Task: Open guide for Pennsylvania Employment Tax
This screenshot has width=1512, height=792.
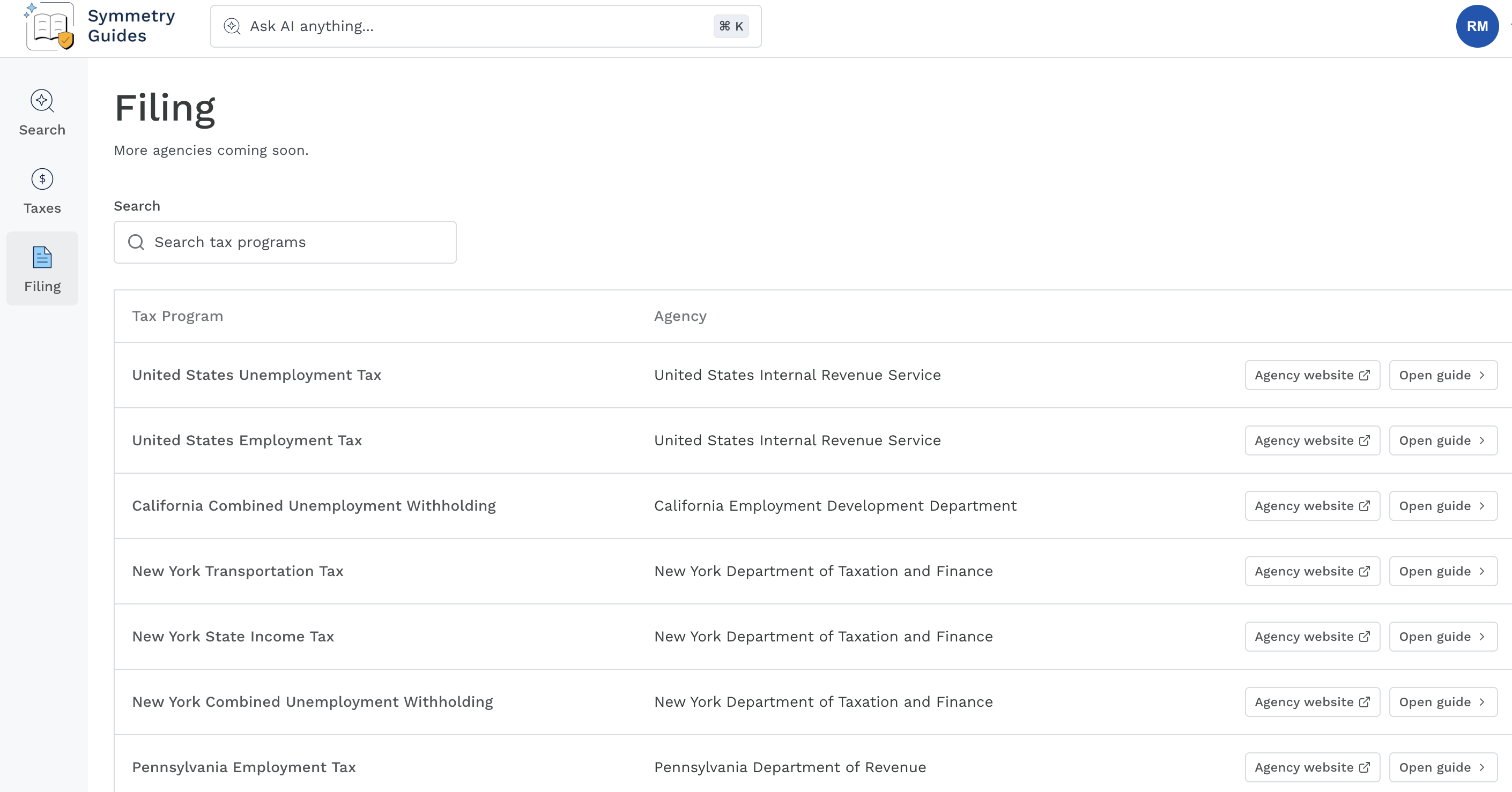Action: click(x=1443, y=767)
